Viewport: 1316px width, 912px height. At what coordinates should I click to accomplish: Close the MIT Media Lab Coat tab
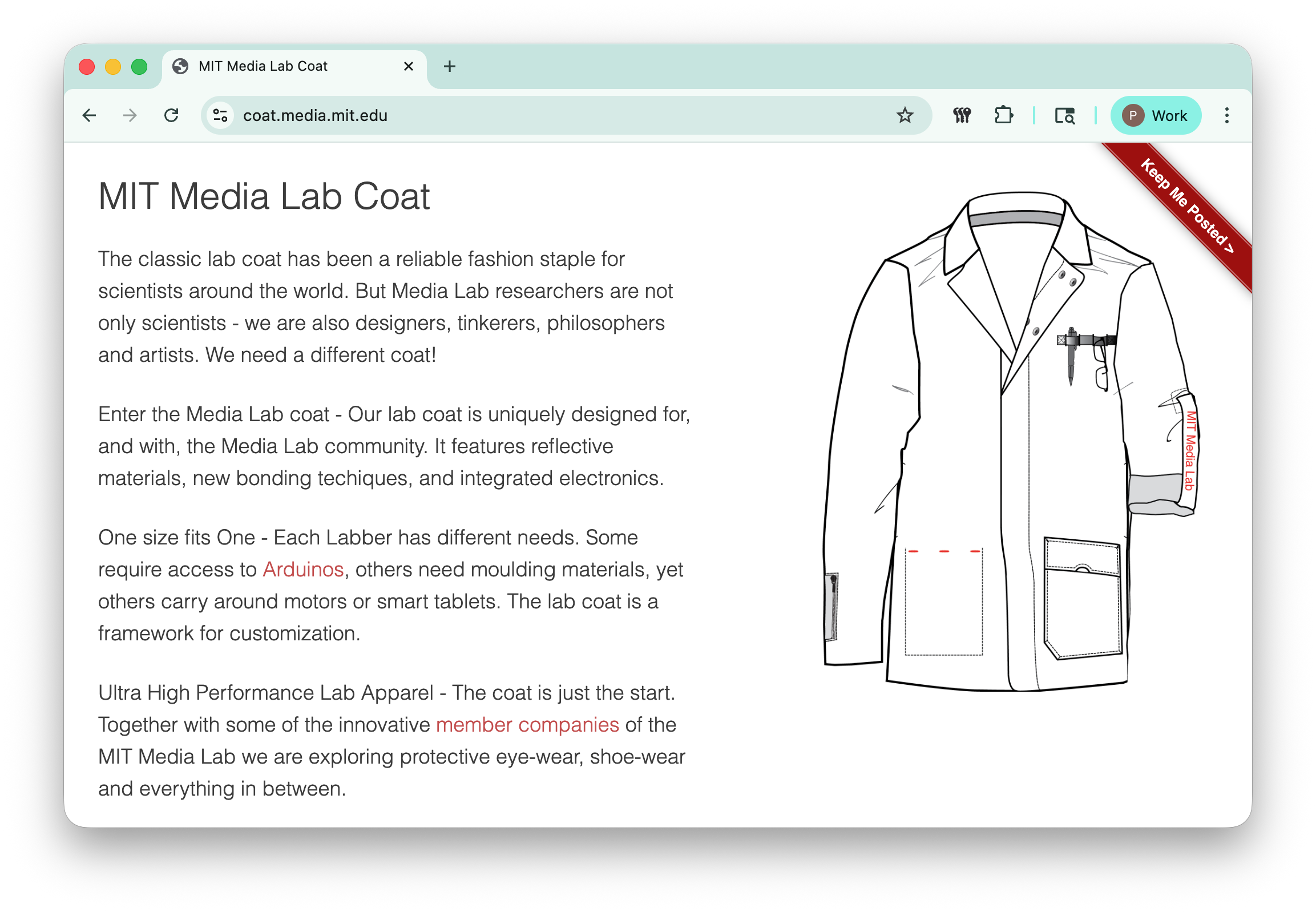408,66
